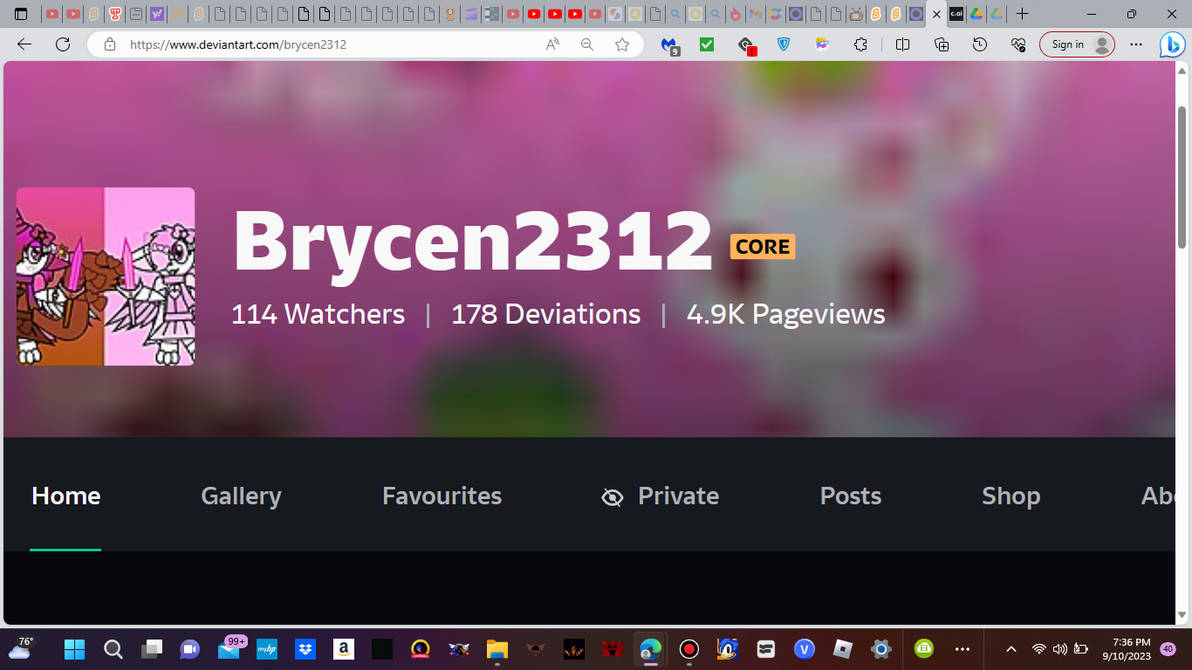
Task: Open File Explorer from taskbar
Action: coord(497,649)
